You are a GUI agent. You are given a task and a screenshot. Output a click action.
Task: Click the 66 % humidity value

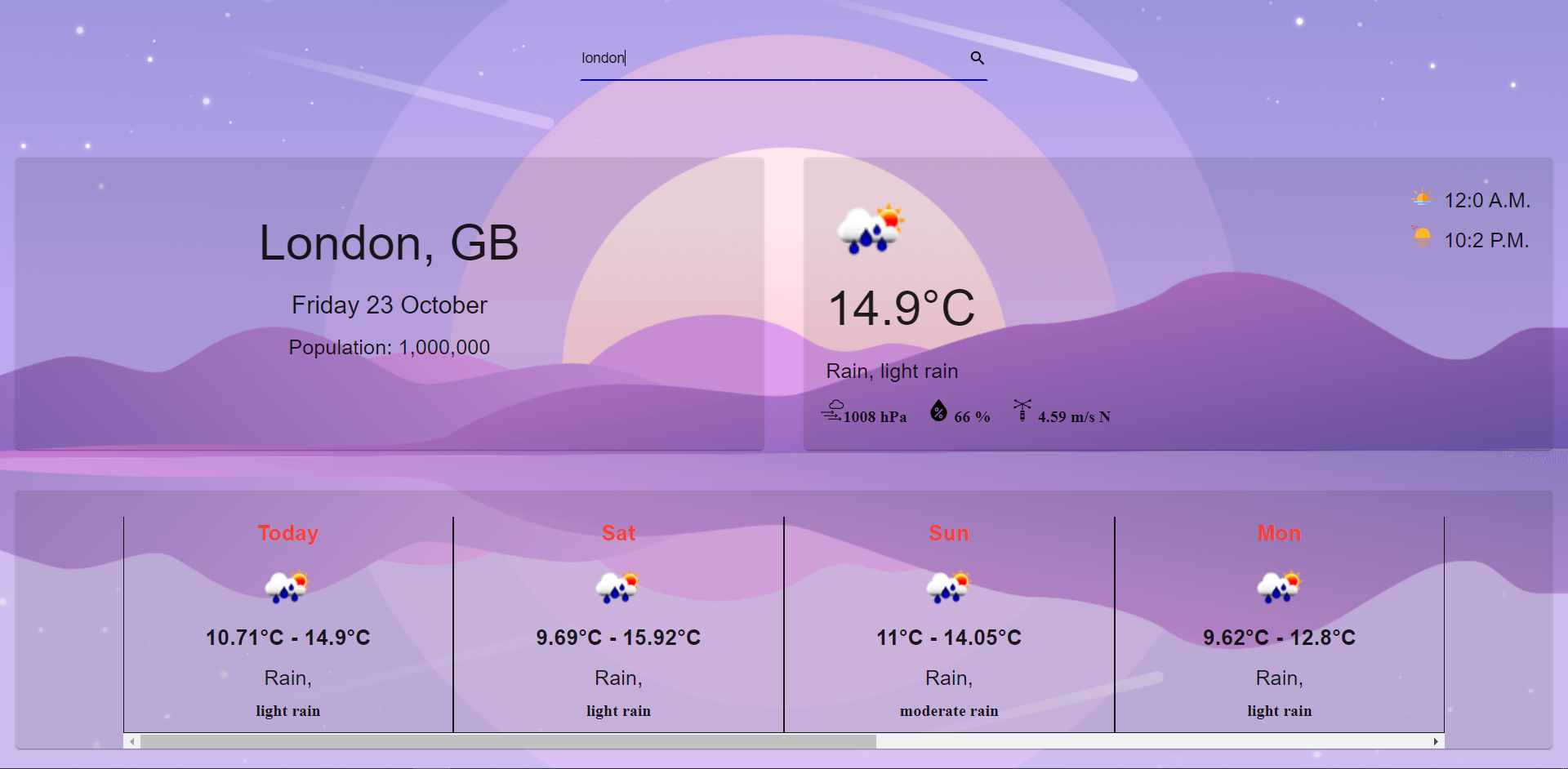(x=973, y=417)
